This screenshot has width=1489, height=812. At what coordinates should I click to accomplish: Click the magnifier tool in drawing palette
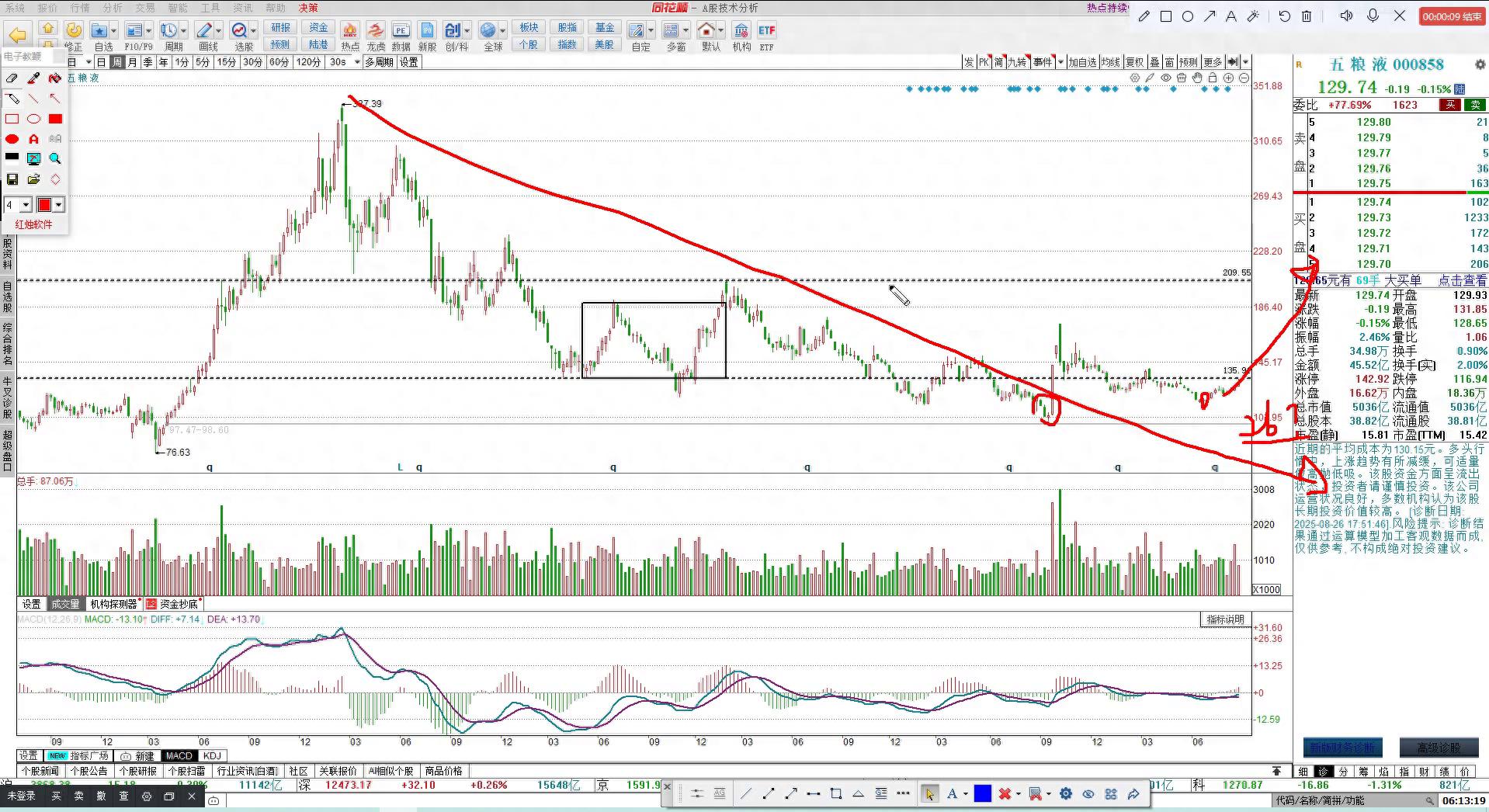click(55, 158)
